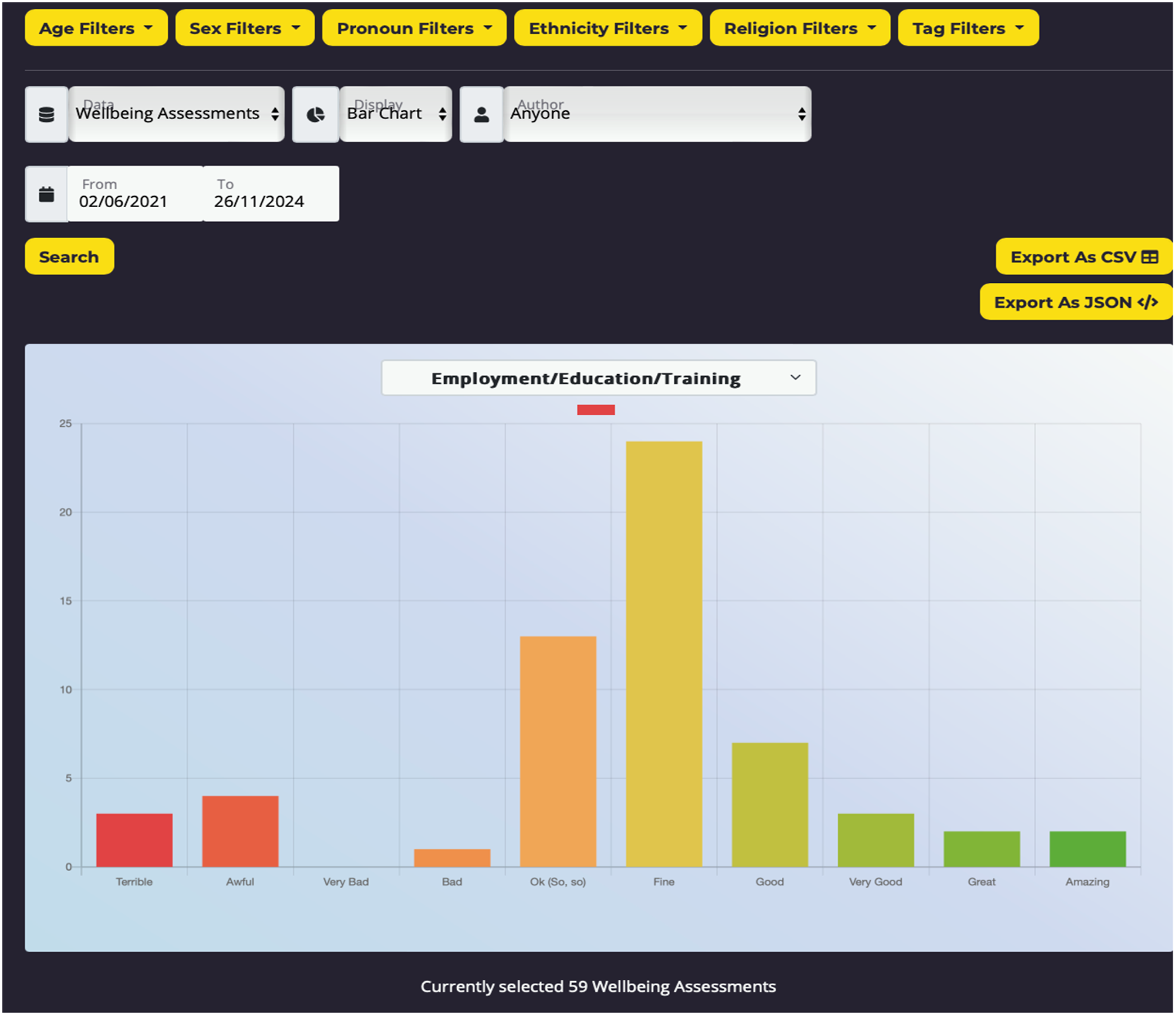Click the To date field
The width and height of the screenshot is (1176, 1015).
270,194
